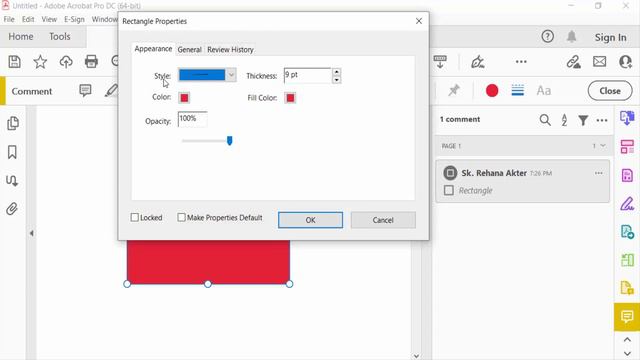640x360 pixels.
Task: Save the file with floppy disk icon
Action: click(15, 62)
